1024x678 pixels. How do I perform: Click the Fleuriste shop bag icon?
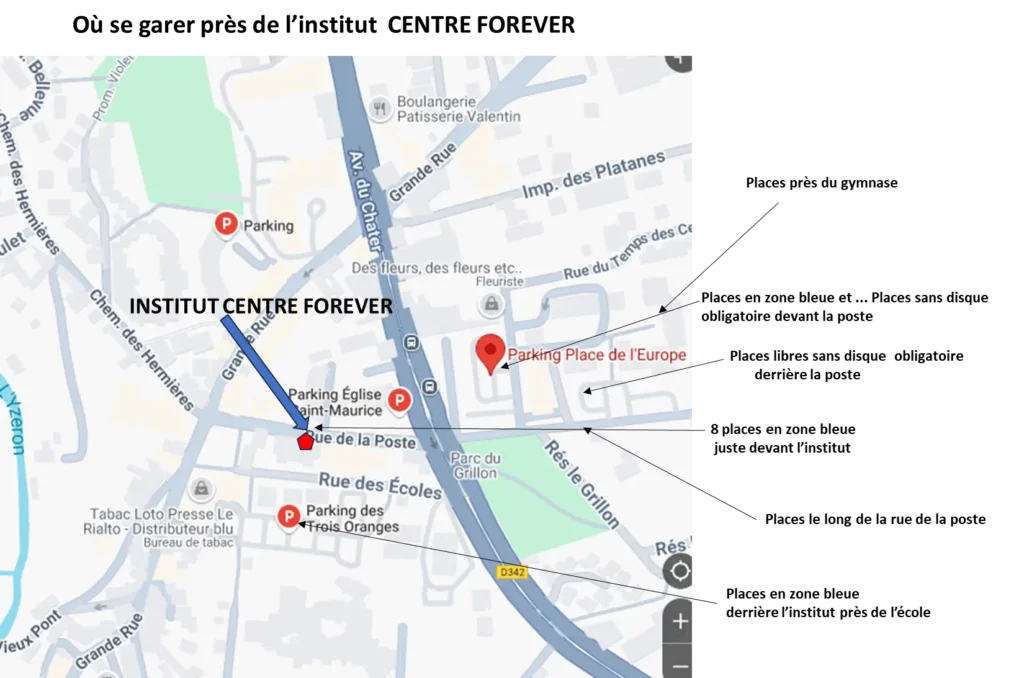(x=491, y=304)
